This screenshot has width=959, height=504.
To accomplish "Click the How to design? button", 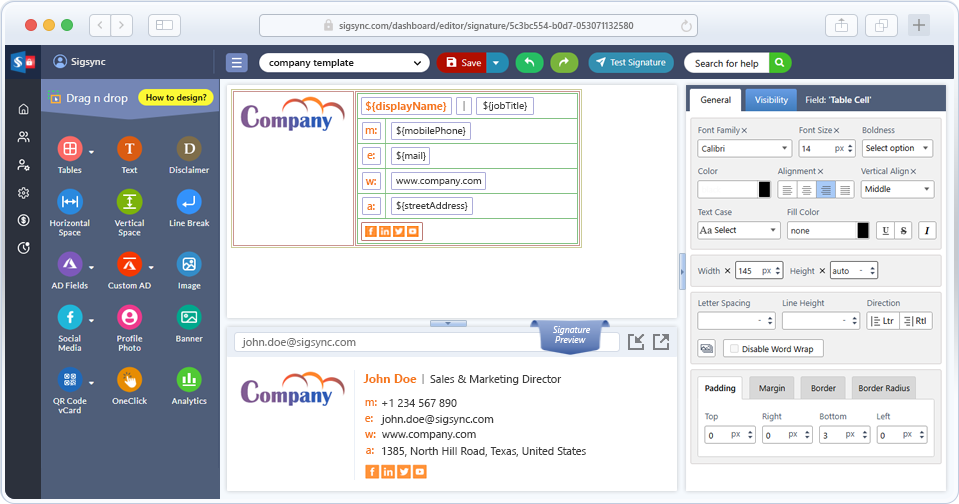I will click(x=177, y=98).
